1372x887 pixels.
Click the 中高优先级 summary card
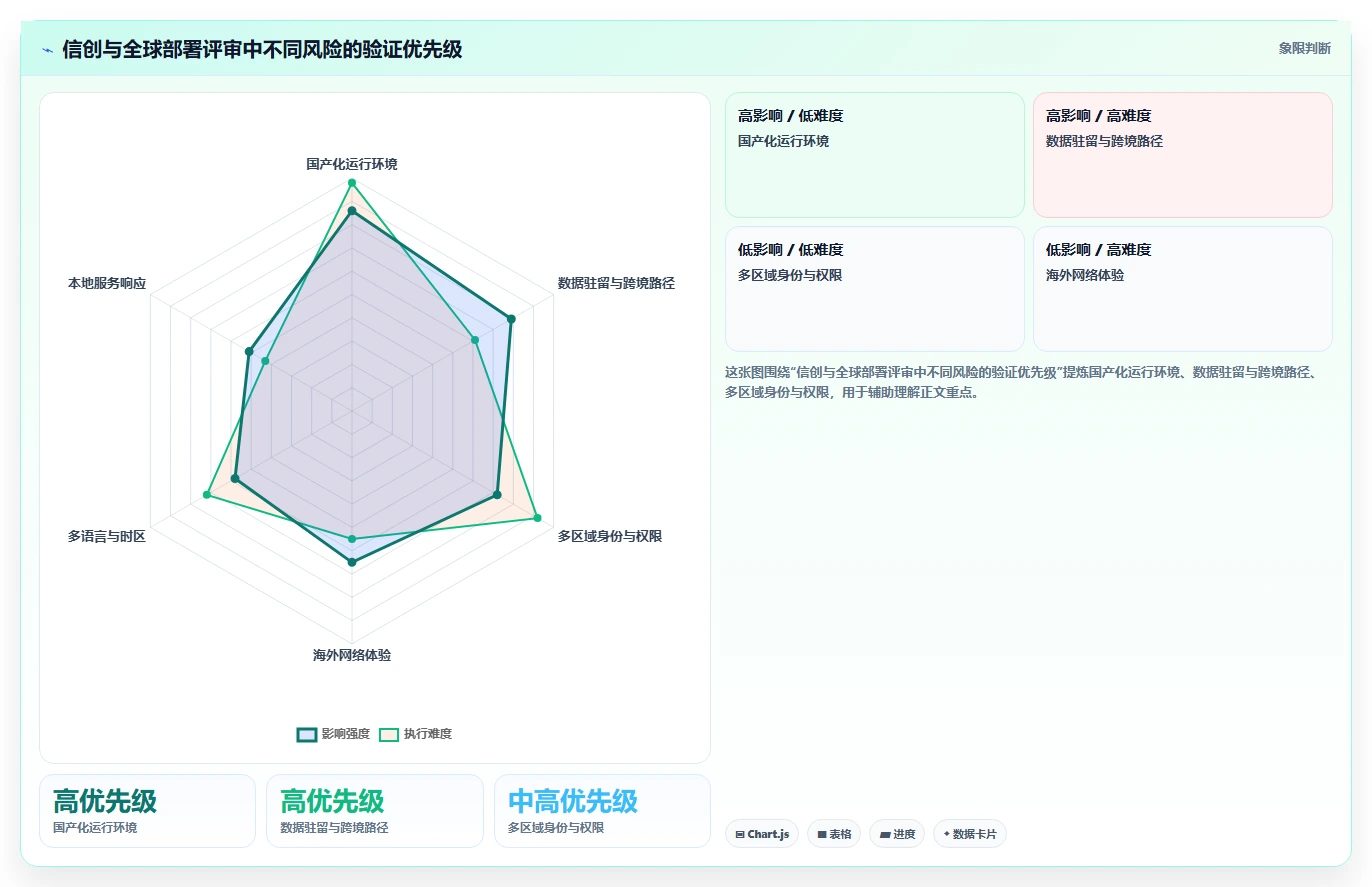click(602, 811)
